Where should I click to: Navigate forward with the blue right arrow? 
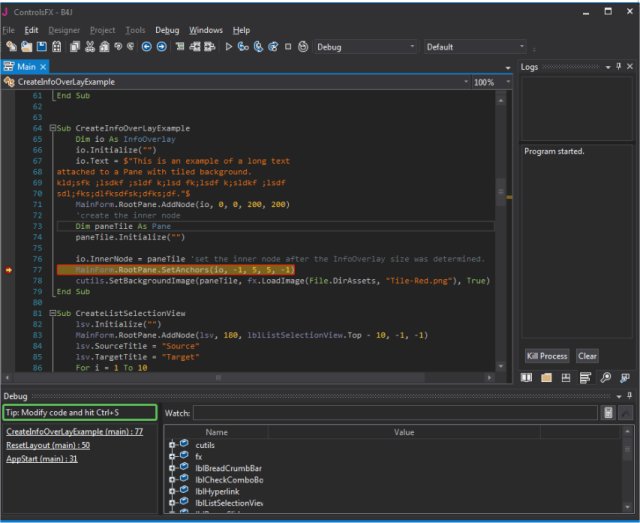coord(162,47)
